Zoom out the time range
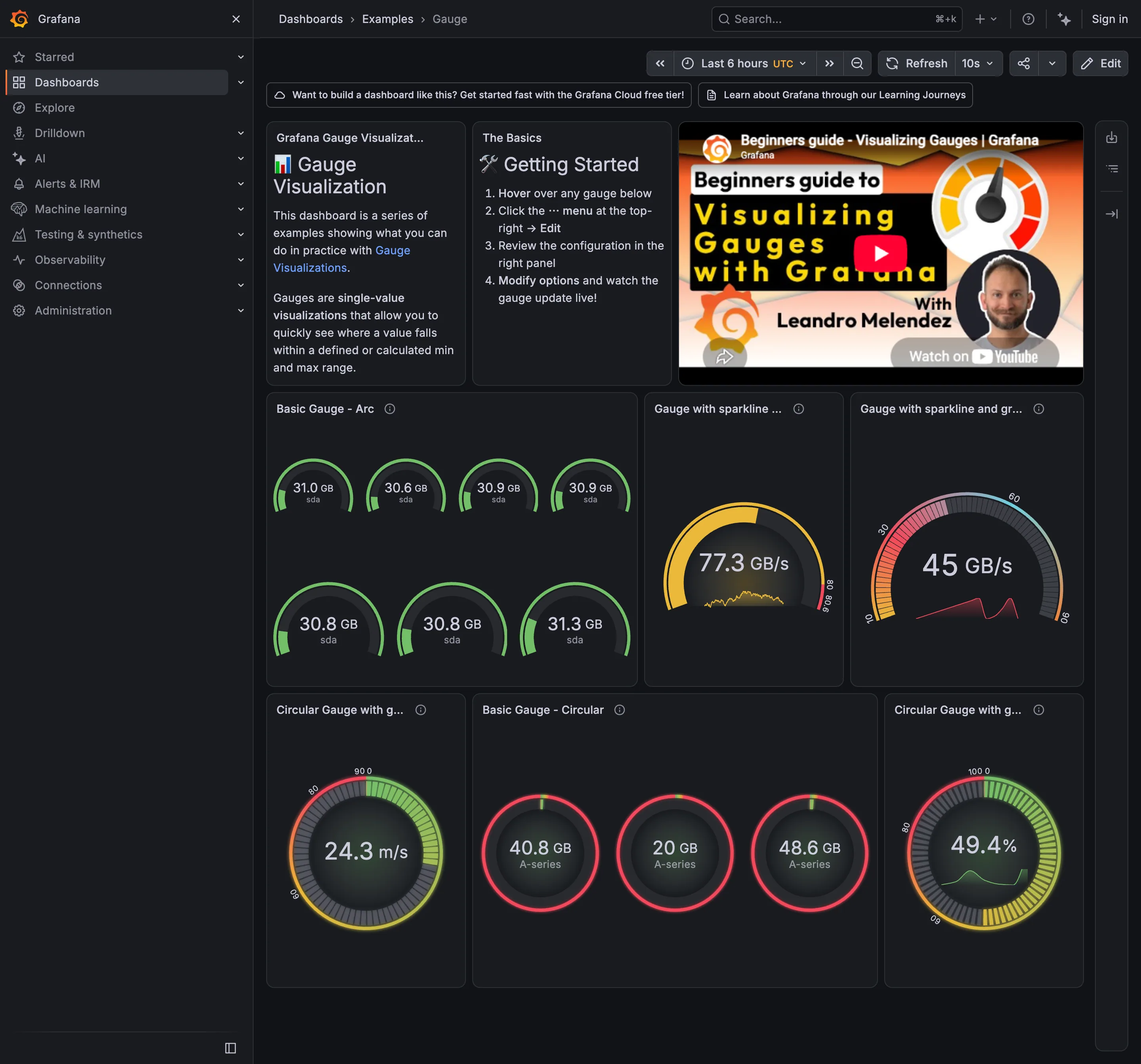The image size is (1141, 1064). tap(857, 63)
